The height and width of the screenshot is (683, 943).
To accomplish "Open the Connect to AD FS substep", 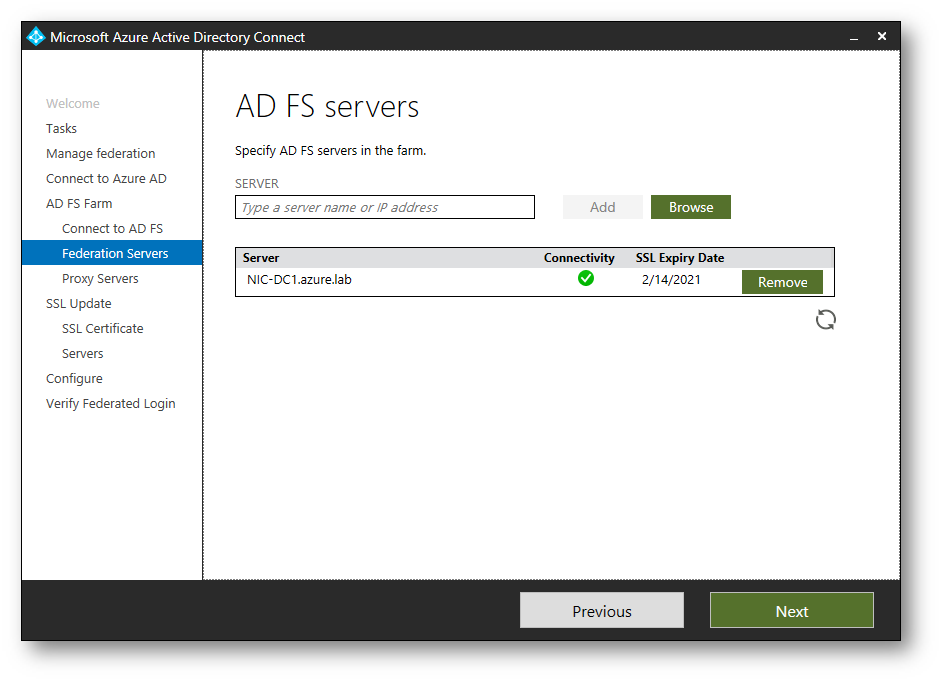I will (112, 228).
